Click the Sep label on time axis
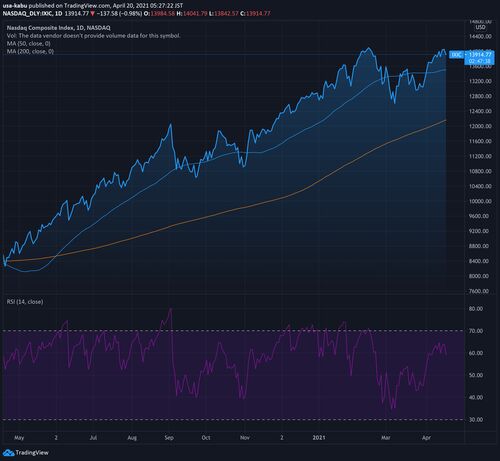500x461 pixels. (x=169, y=438)
